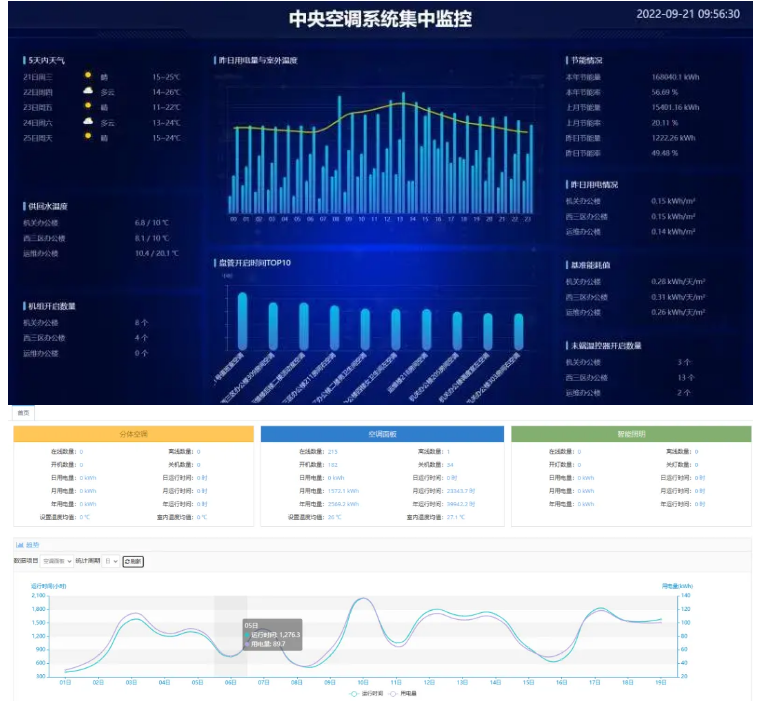Click the date and time display
Image resolution: width=758 pixels, height=718 pixels.
(687, 14)
